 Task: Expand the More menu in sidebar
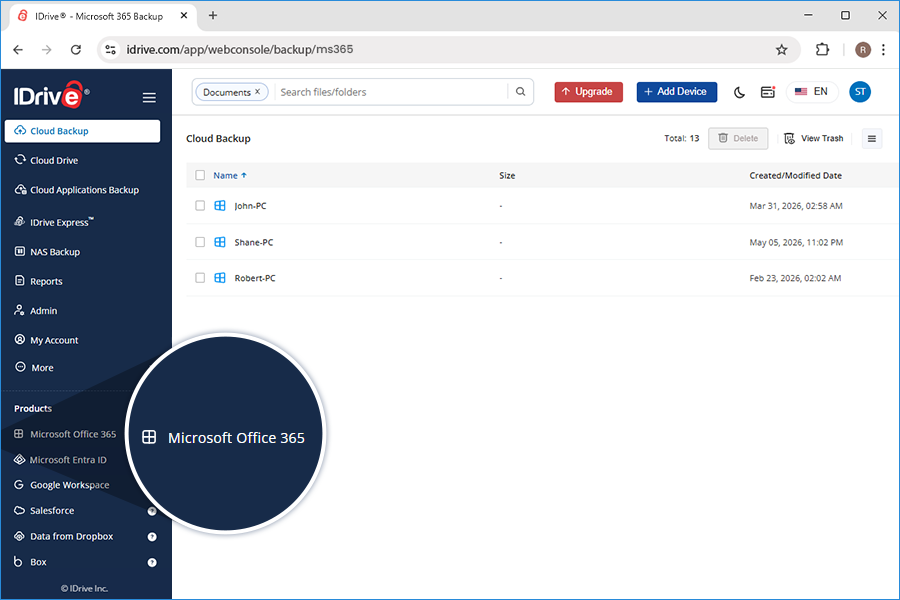pos(34,367)
